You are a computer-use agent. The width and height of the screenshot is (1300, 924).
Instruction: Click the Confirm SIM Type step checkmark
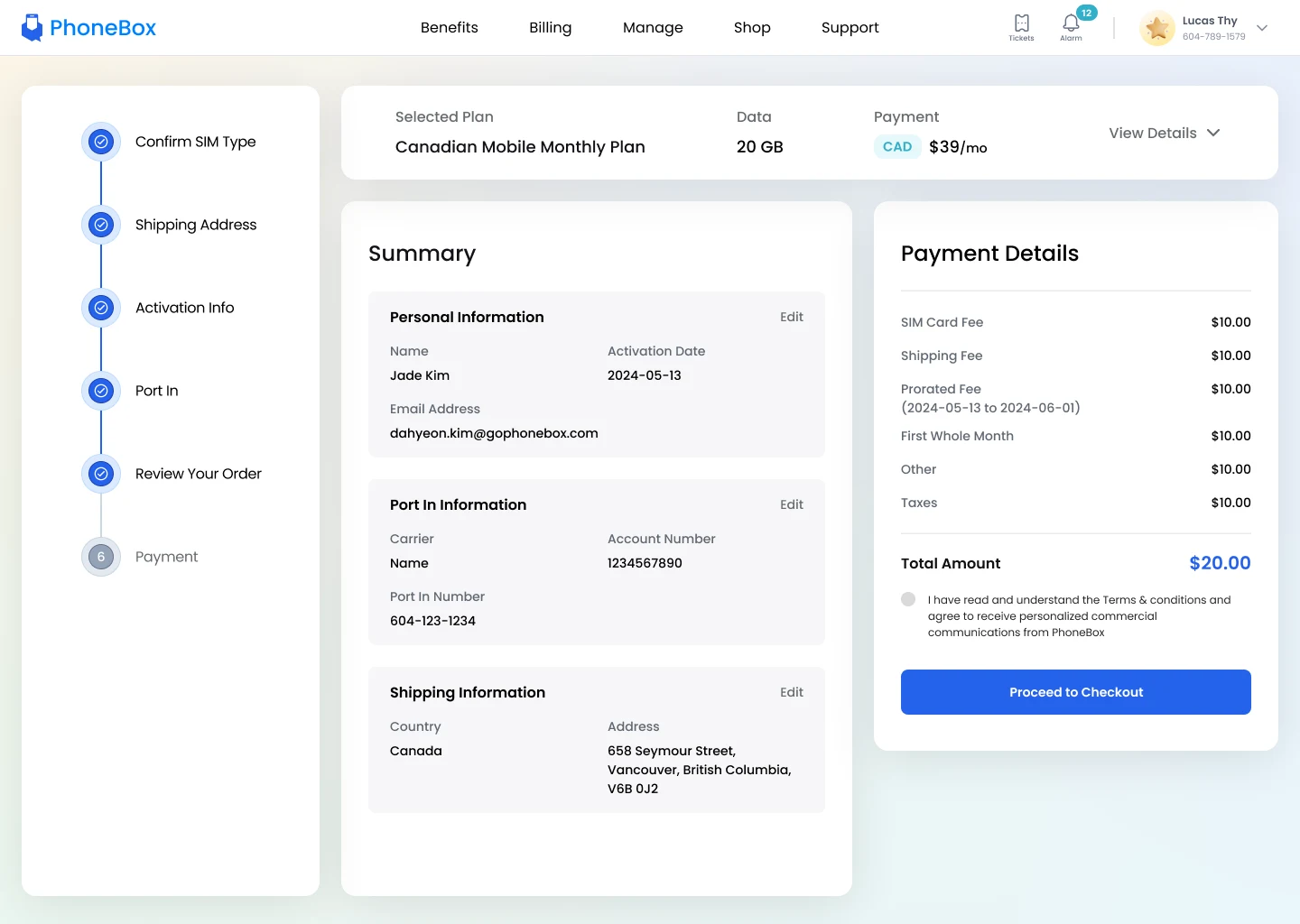click(101, 142)
